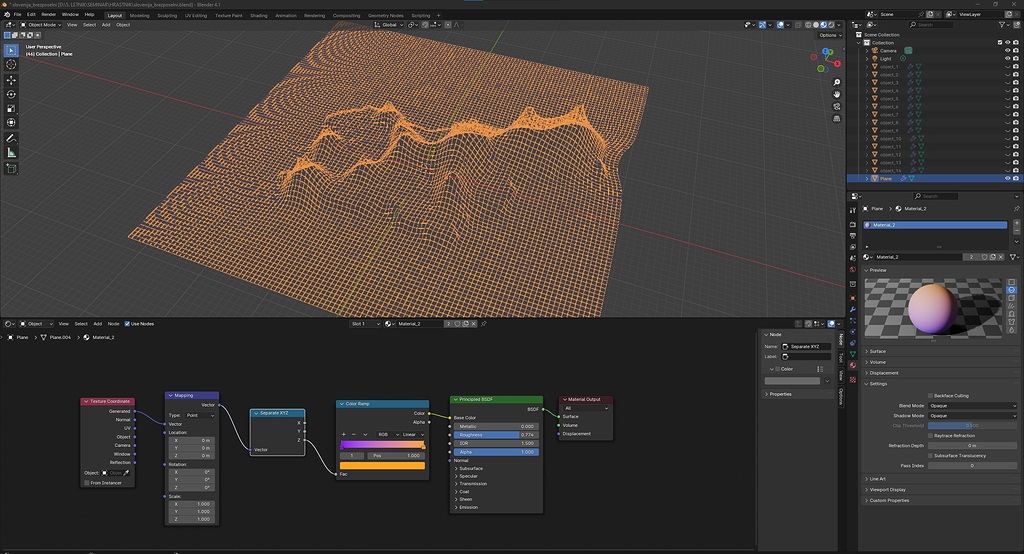Screen dimensions: 1024x554
Task: Enable Subsurface Translucency checkbox
Action: point(930,455)
